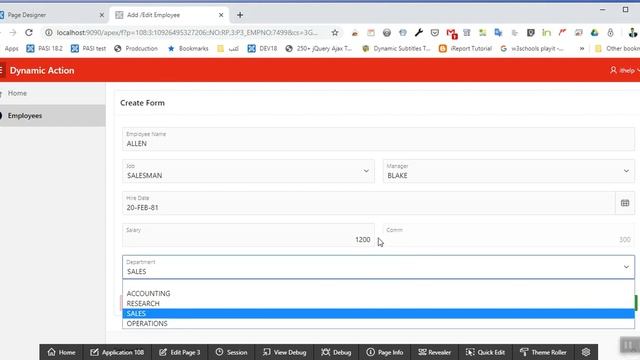Toggle Debug in the developer toolbar
Screen dimensions: 640x360
pyautogui.click(x=336, y=352)
